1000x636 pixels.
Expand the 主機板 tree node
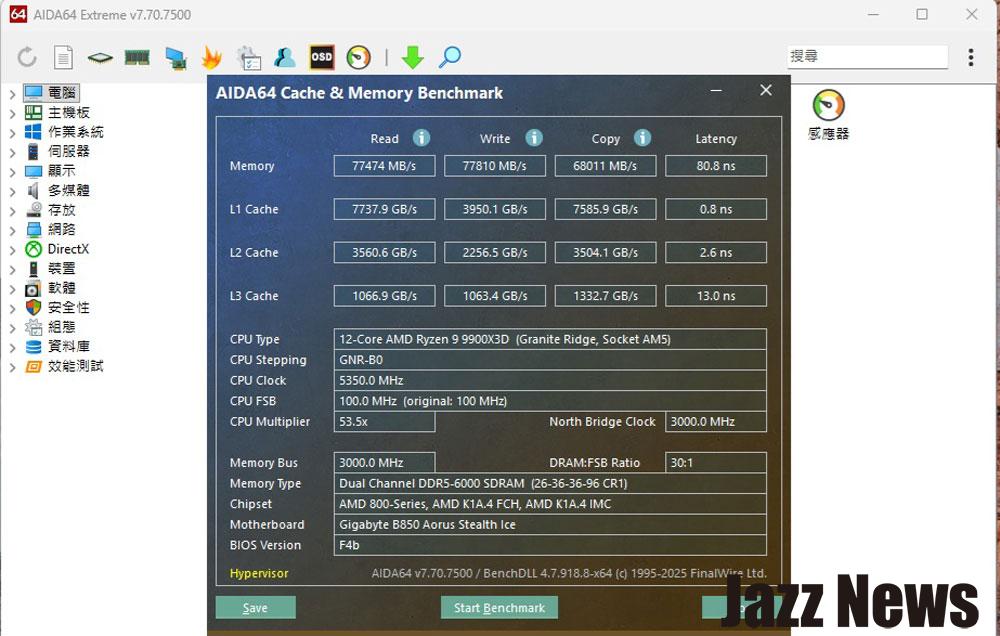[x=12, y=113]
